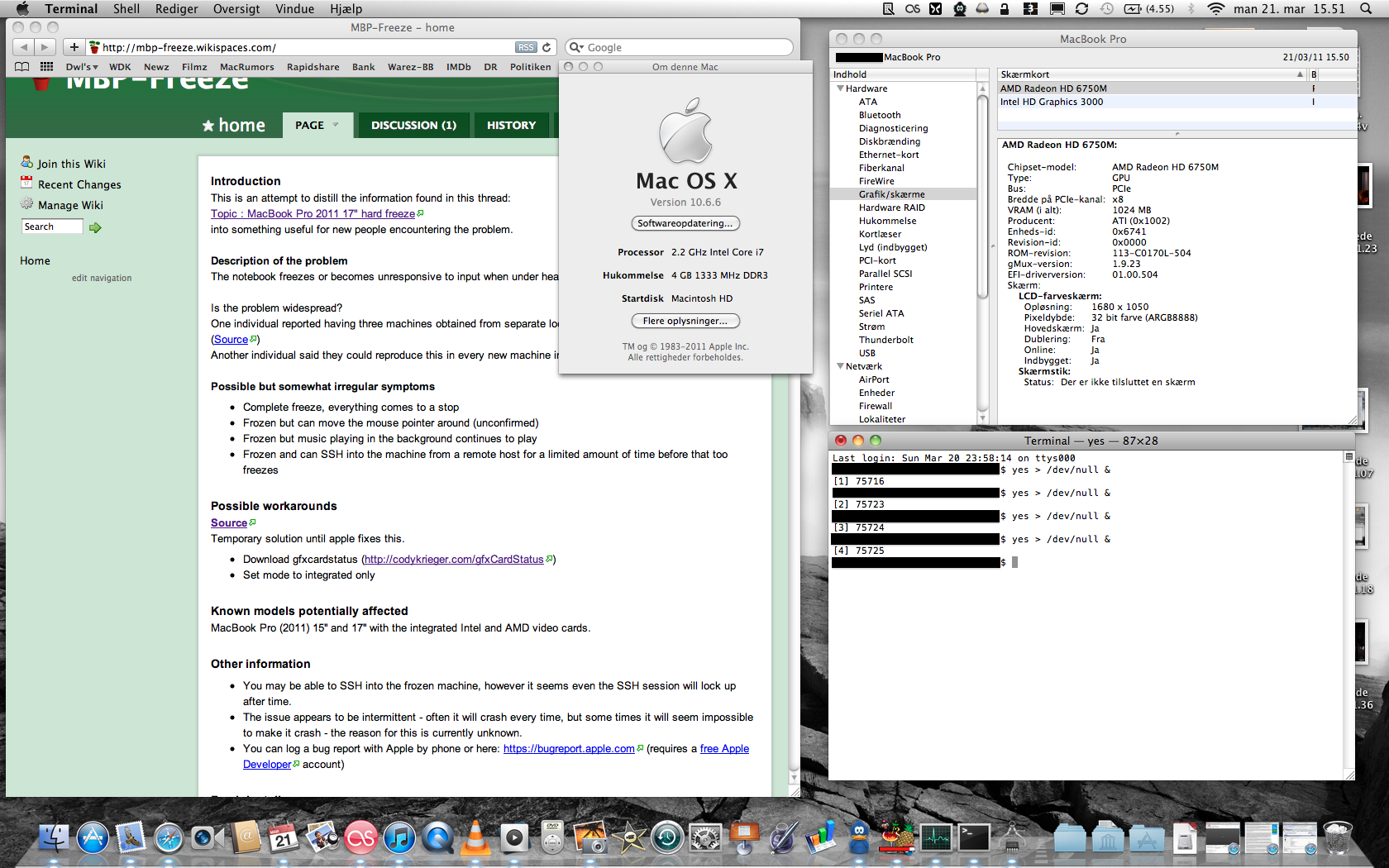Switch to the DISCUSSION (1) tab
Screen dimensions: 1389x868
(413, 125)
